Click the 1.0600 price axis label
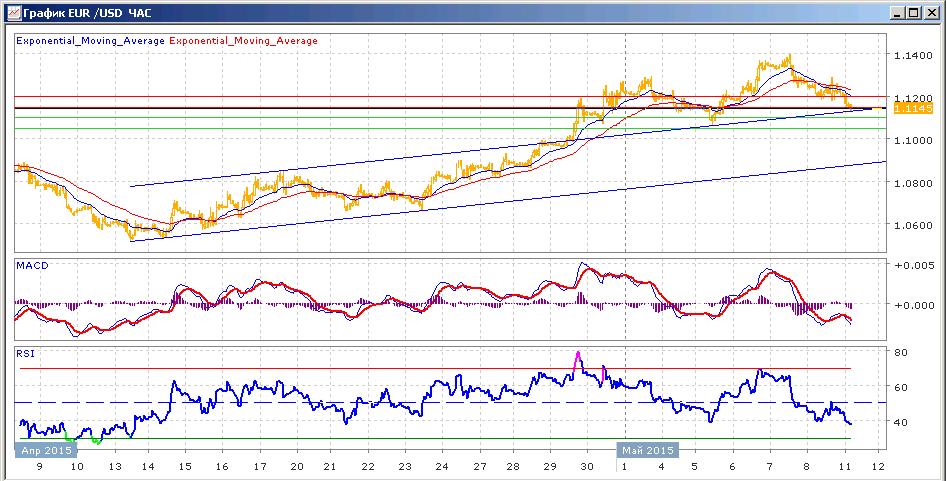This screenshot has height=481, width=946. 912,225
